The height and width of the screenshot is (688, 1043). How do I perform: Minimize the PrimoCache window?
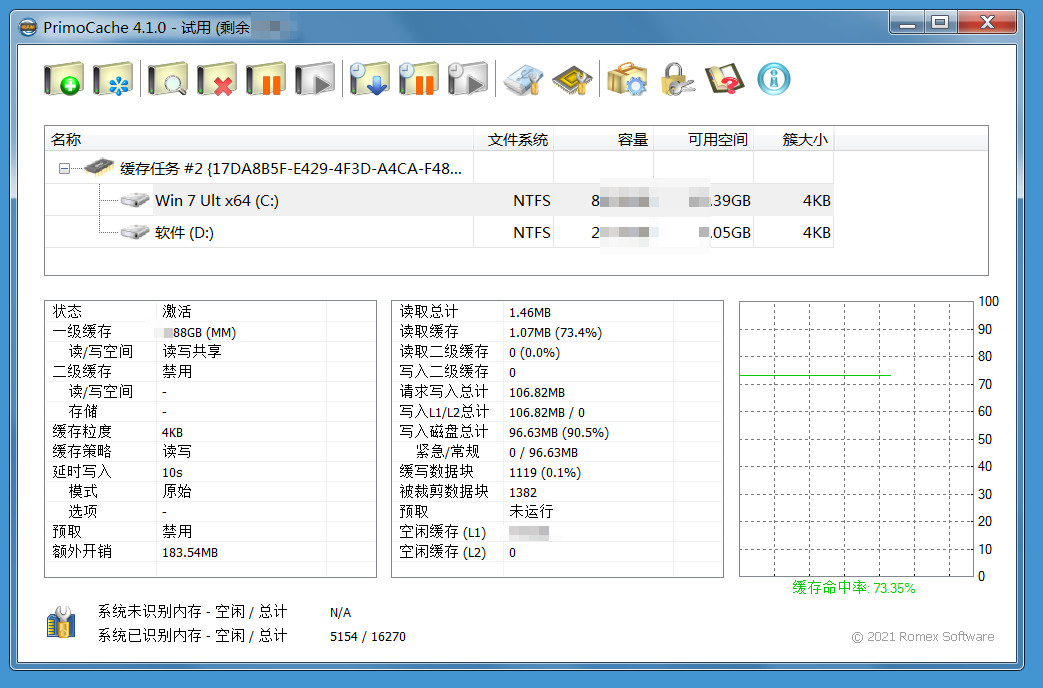[x=907, y=23]
